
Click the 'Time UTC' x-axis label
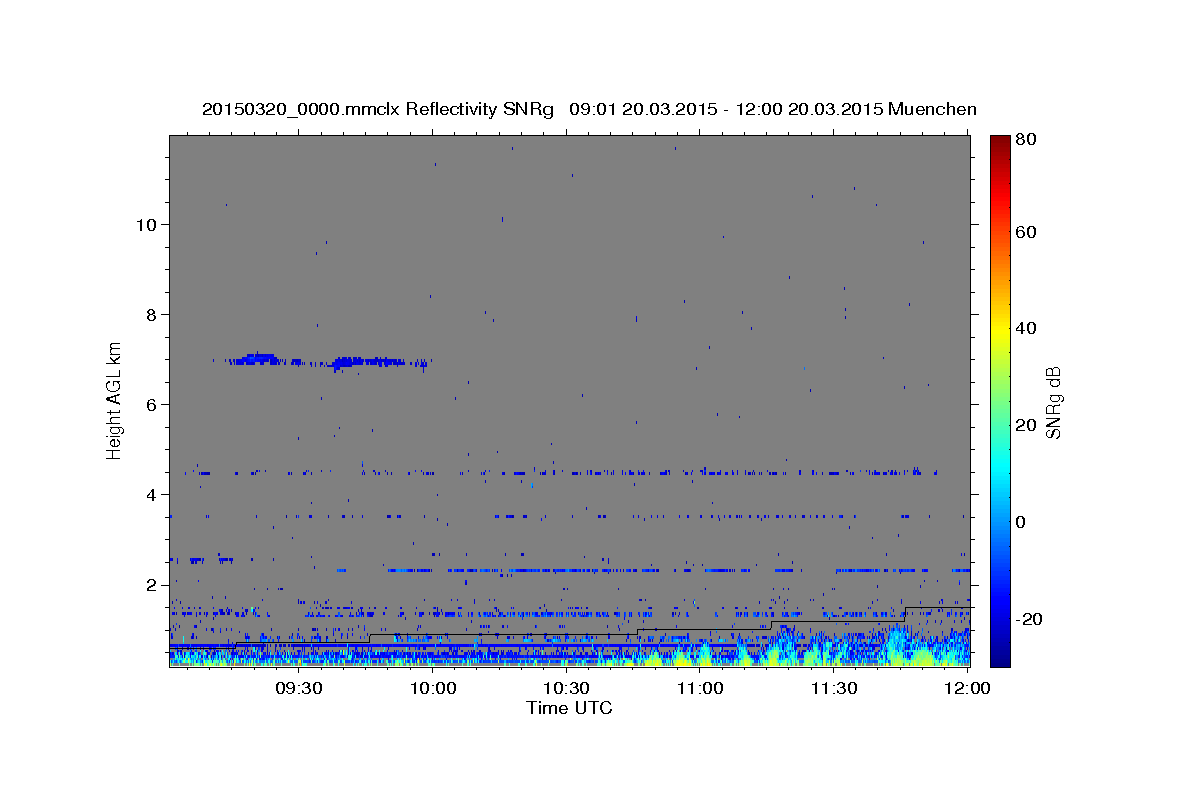569,708
